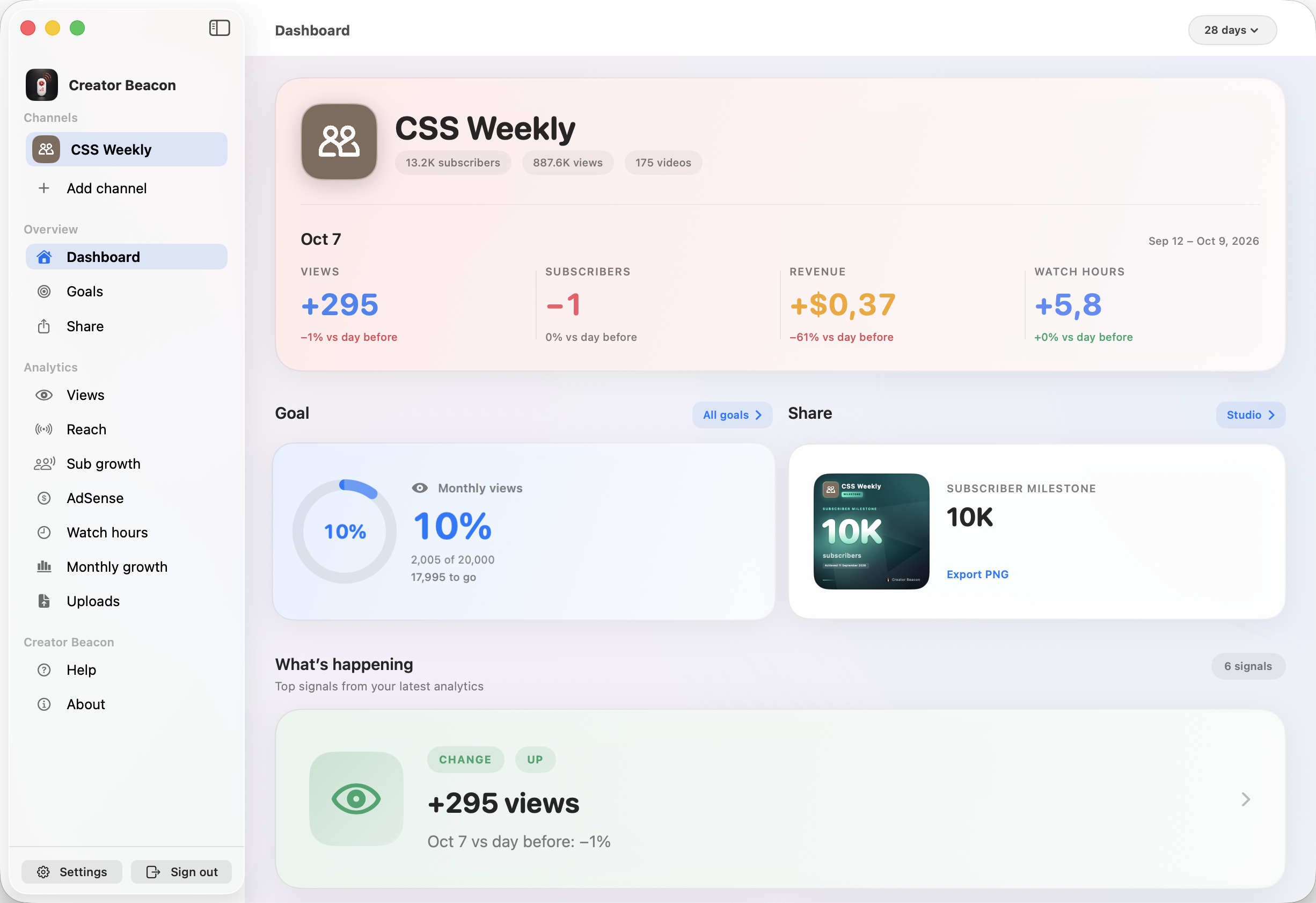The width and height of the screenshot is (1316, 903).
Task: Open the 28 days period dropdown
Action: (x=1232, y=30)
